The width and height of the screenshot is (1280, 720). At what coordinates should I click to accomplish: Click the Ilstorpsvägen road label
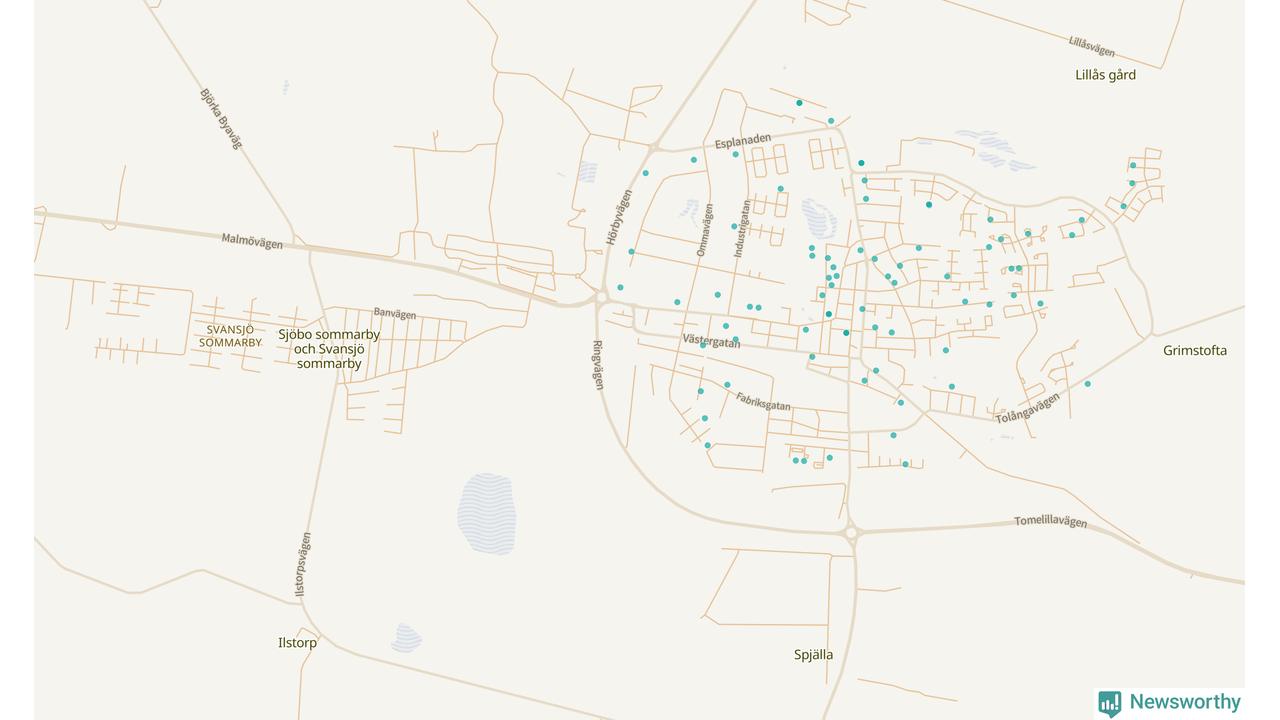click(303, 565)
